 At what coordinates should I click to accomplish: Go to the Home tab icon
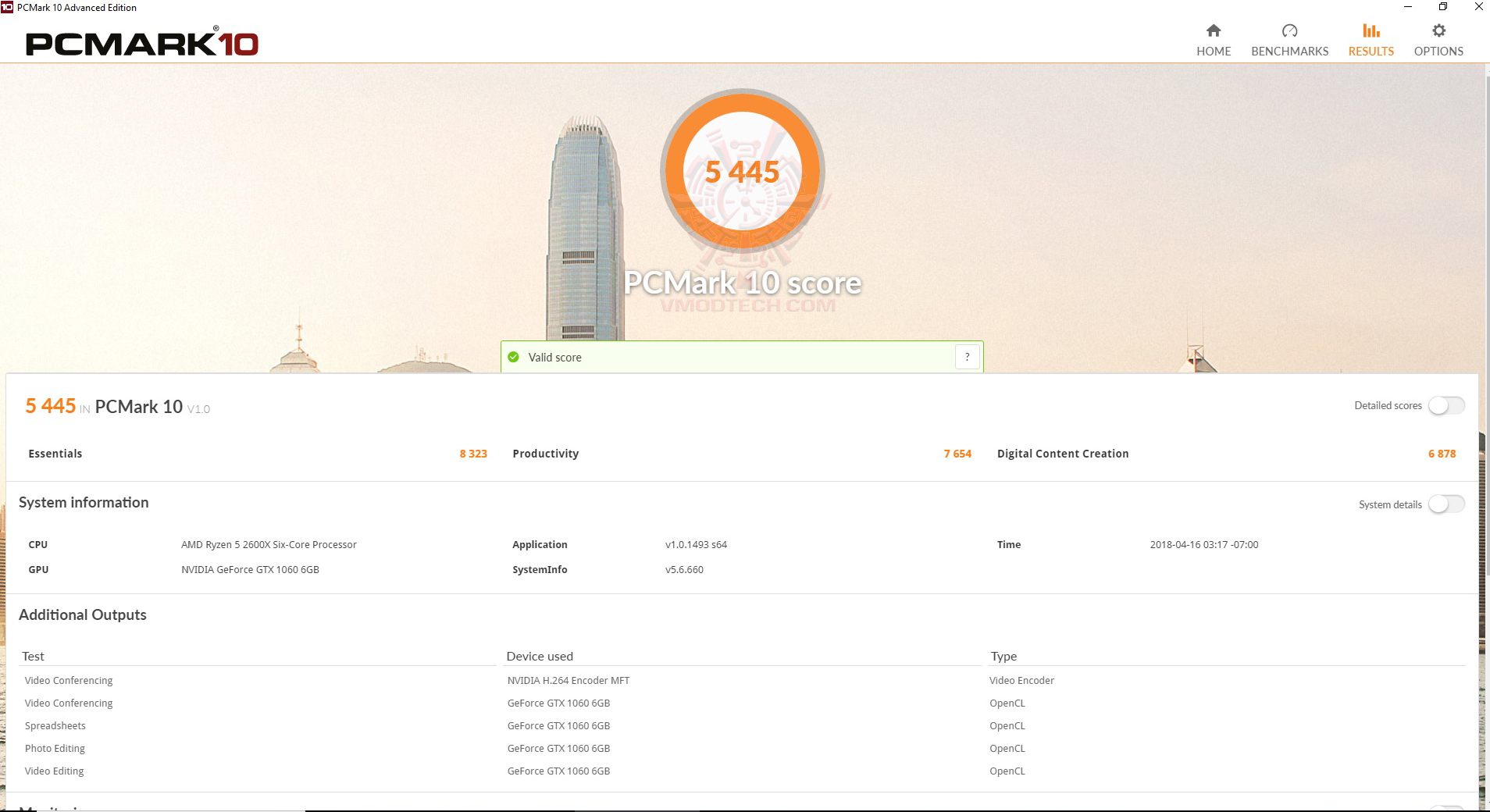coord(1213,30)
